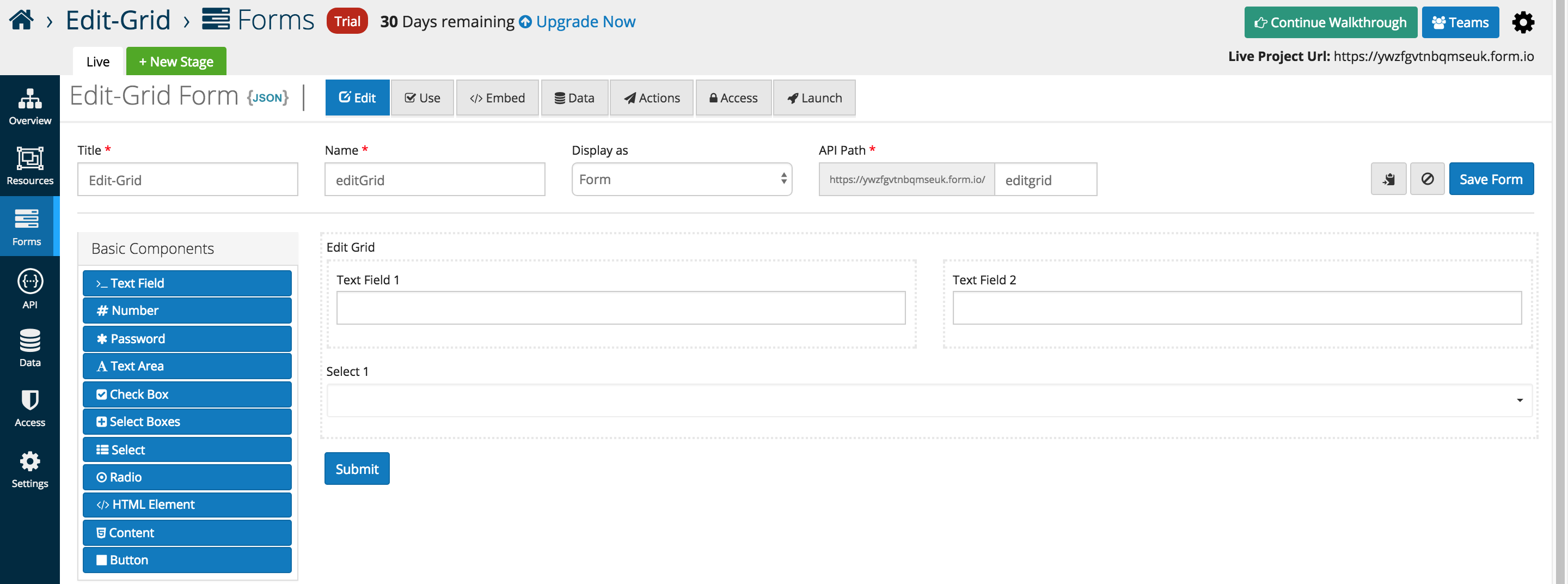This screenshot has width=1568, height=584.
Task: Follow the Upgrade Now link
Action: [x=577, y=22]
